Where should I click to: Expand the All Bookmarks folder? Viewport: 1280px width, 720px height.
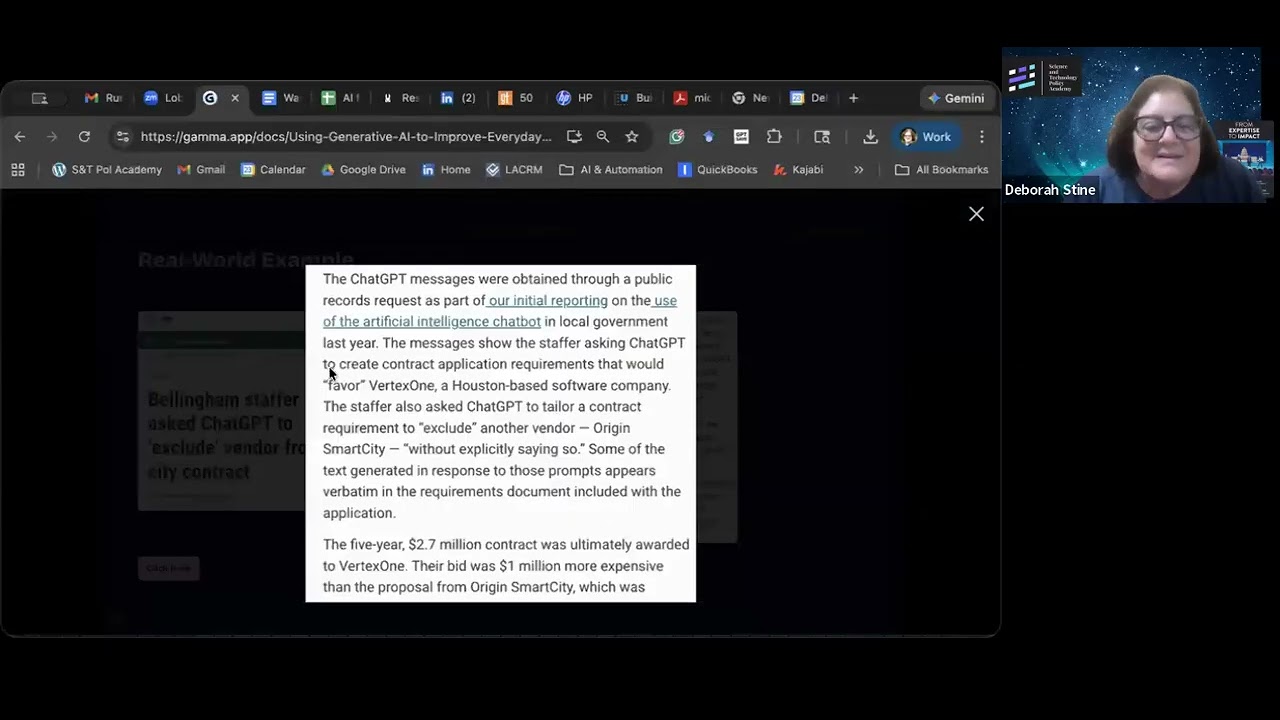coord(941,170)
